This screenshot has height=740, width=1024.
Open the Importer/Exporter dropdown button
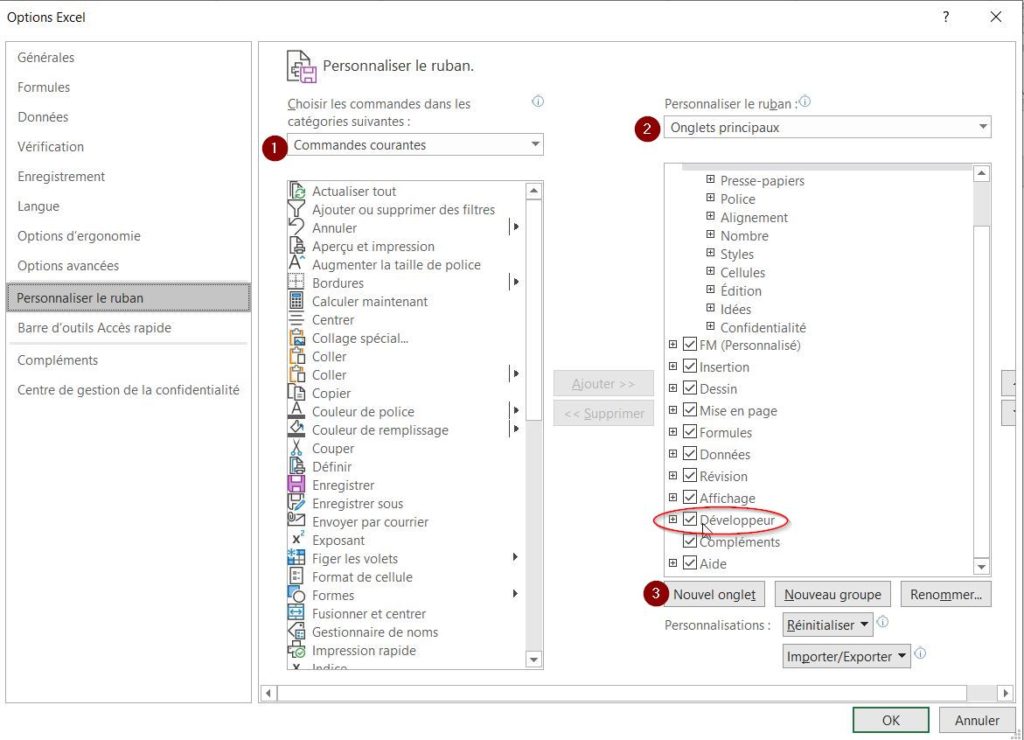(846, 656)
